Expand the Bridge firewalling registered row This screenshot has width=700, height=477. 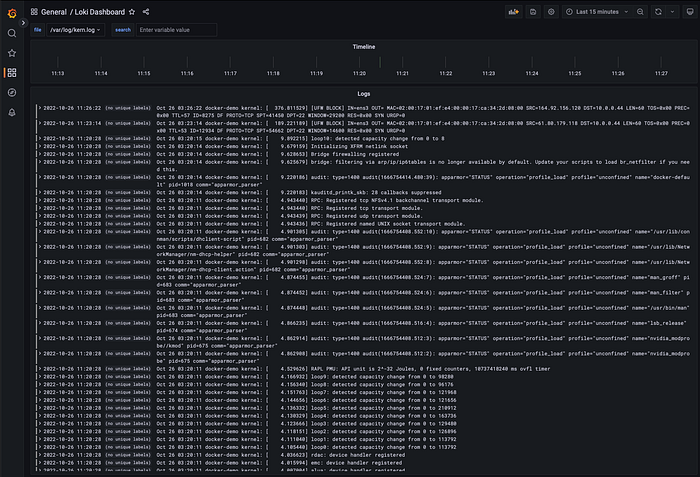40,154
